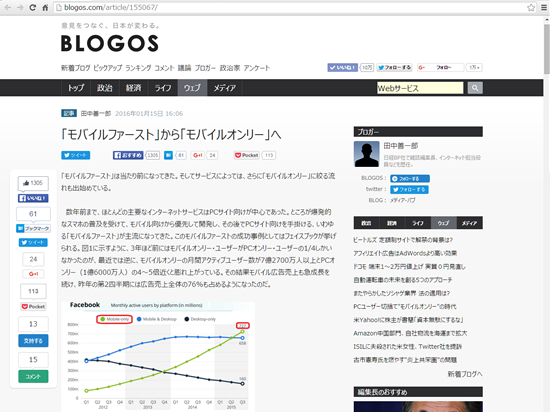Screen dimensions: 550x412
Task: Click the browser reload icon
Action: [32, 7]
